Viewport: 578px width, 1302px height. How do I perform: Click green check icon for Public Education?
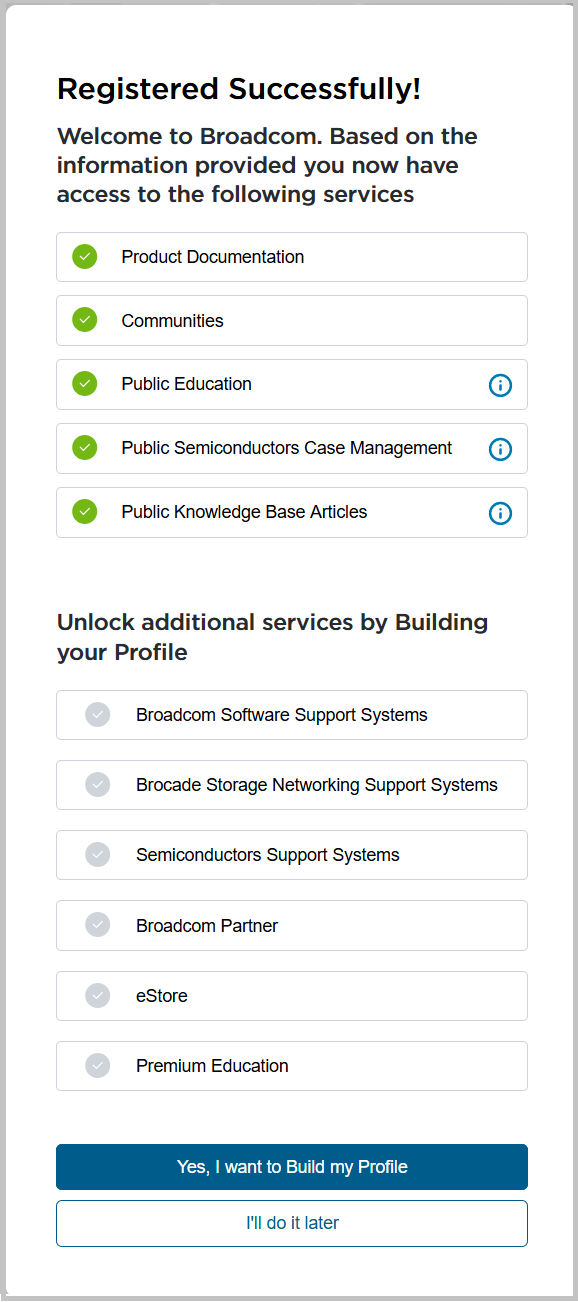85,384
